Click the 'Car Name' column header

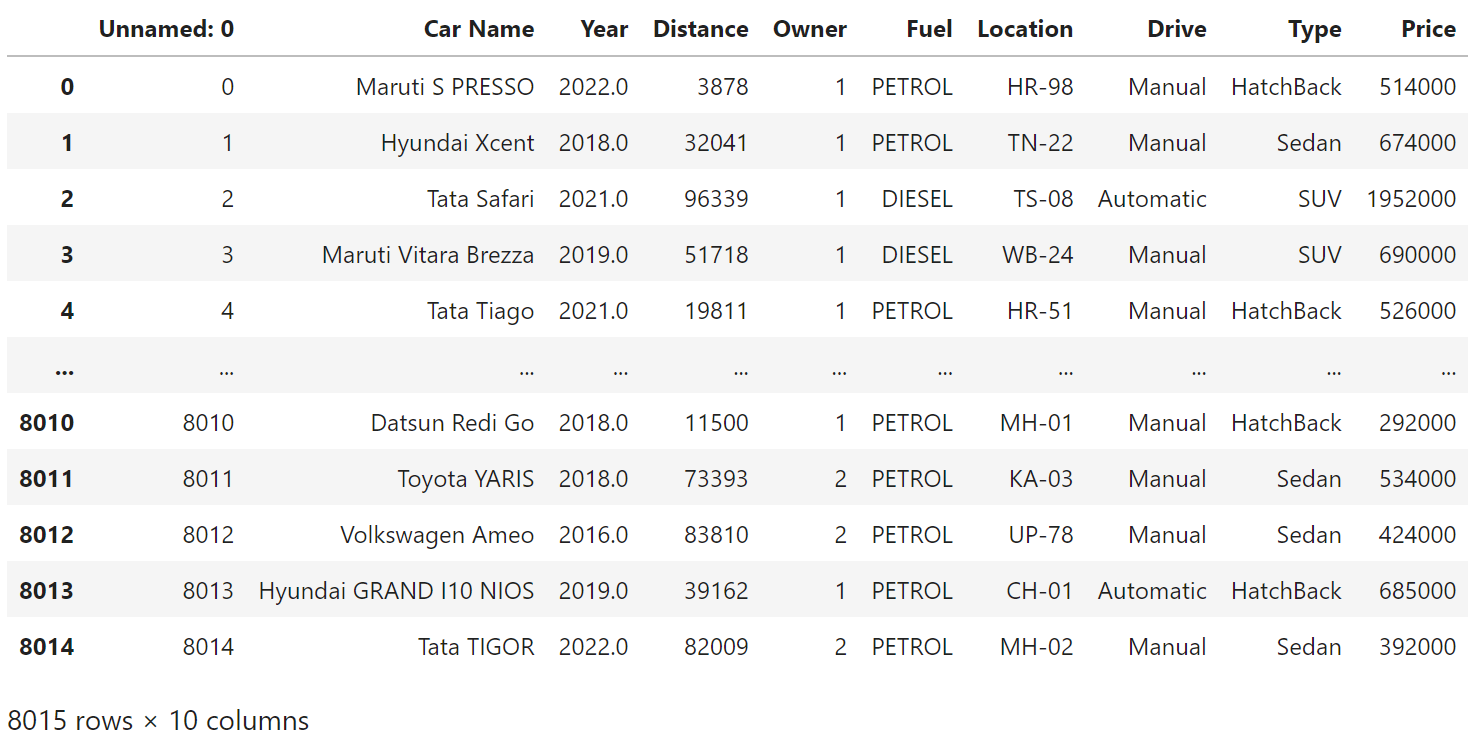pos(479,29)
